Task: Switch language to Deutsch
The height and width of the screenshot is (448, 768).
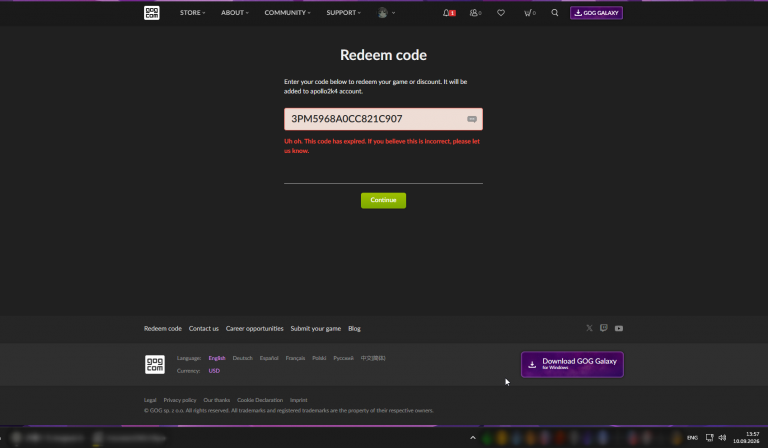Action: coord(242,358)
